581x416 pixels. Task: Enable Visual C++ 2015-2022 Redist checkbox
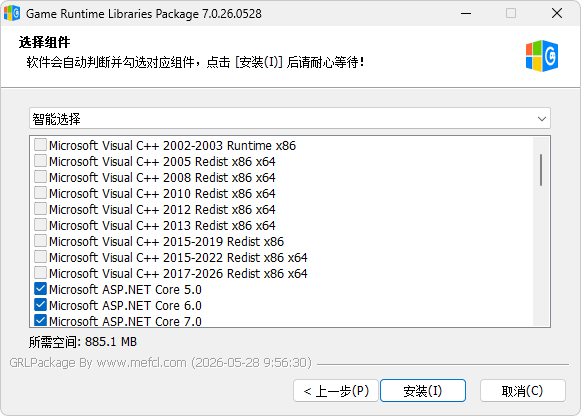pyautogui.click(x=40, y=257)
